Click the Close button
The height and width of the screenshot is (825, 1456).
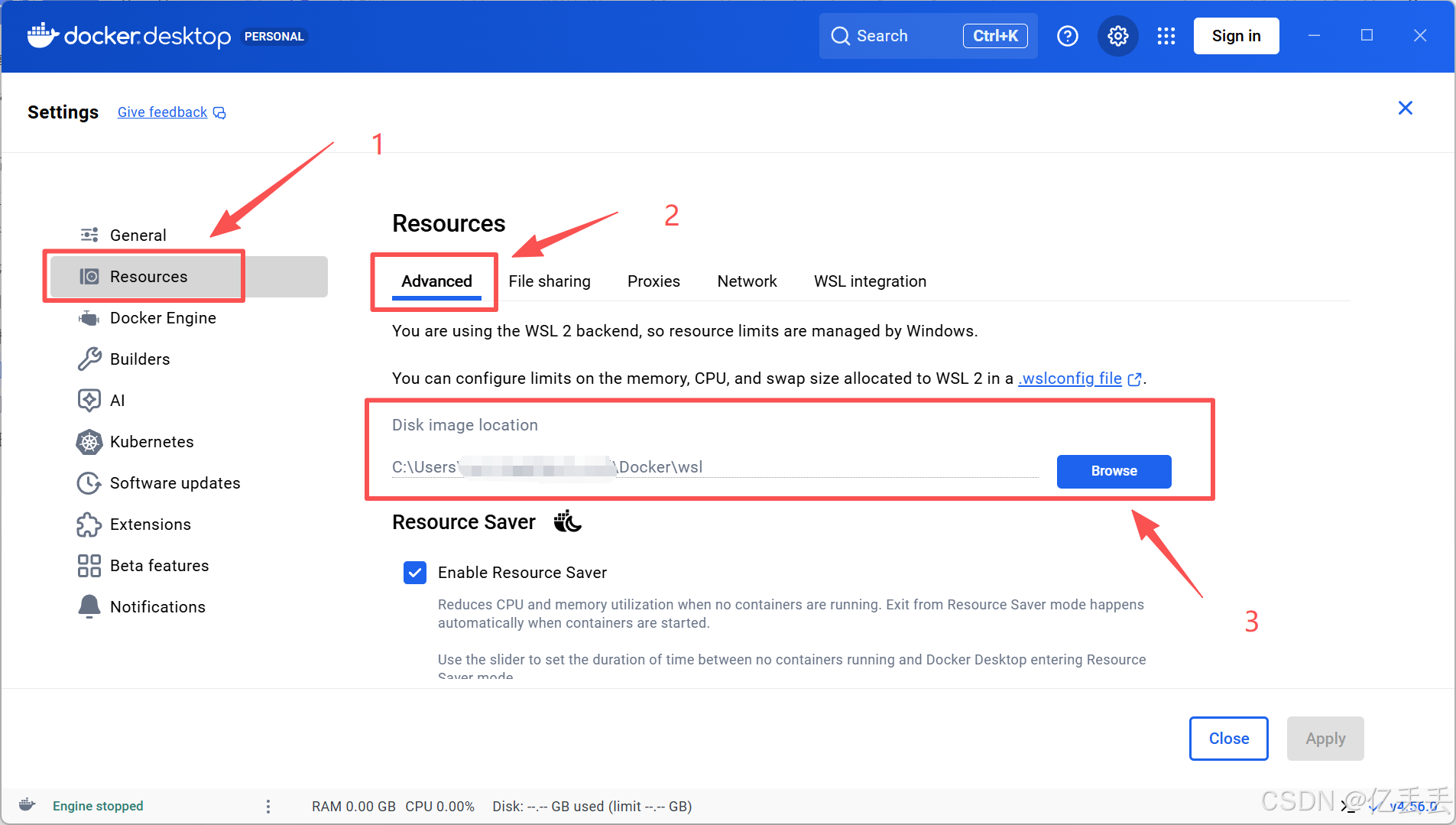(1228, 739)
